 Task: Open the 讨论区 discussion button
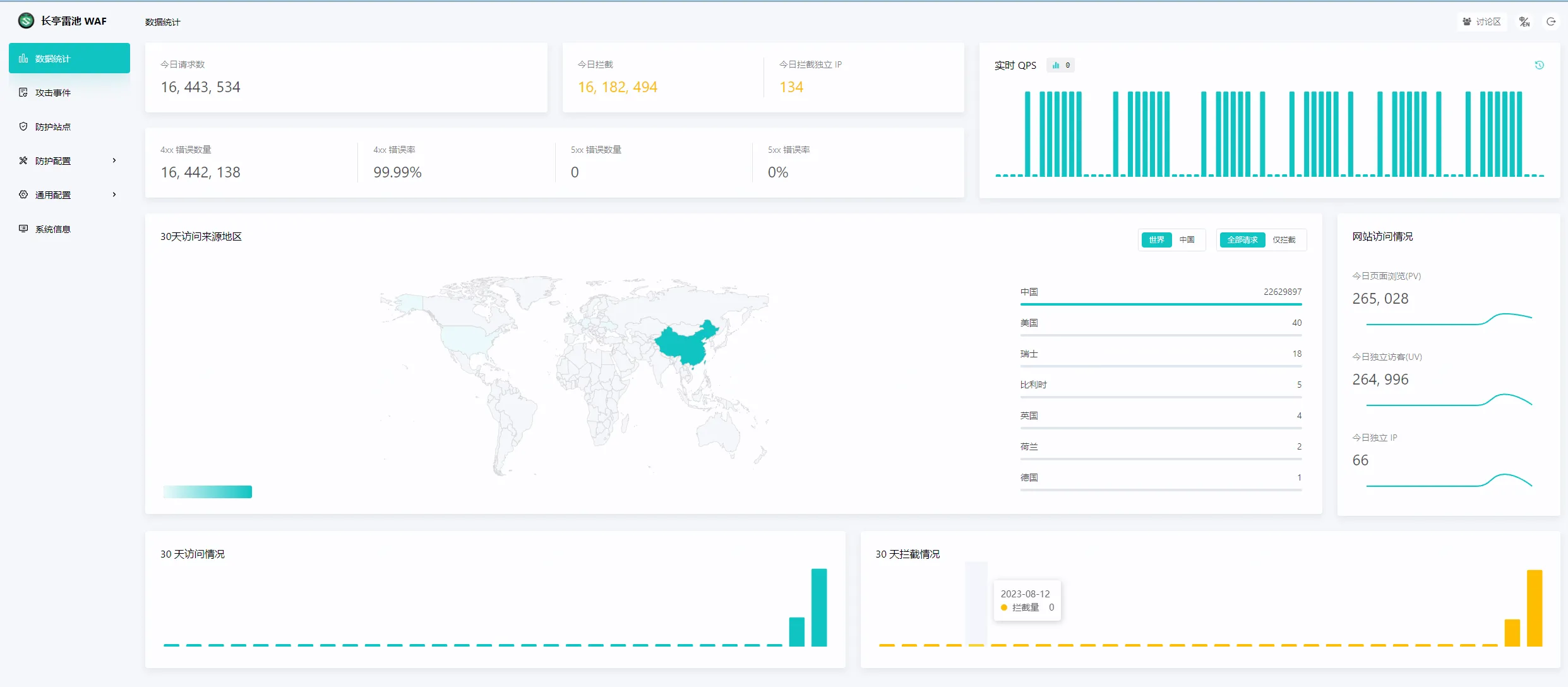(x=1481, y=21)
